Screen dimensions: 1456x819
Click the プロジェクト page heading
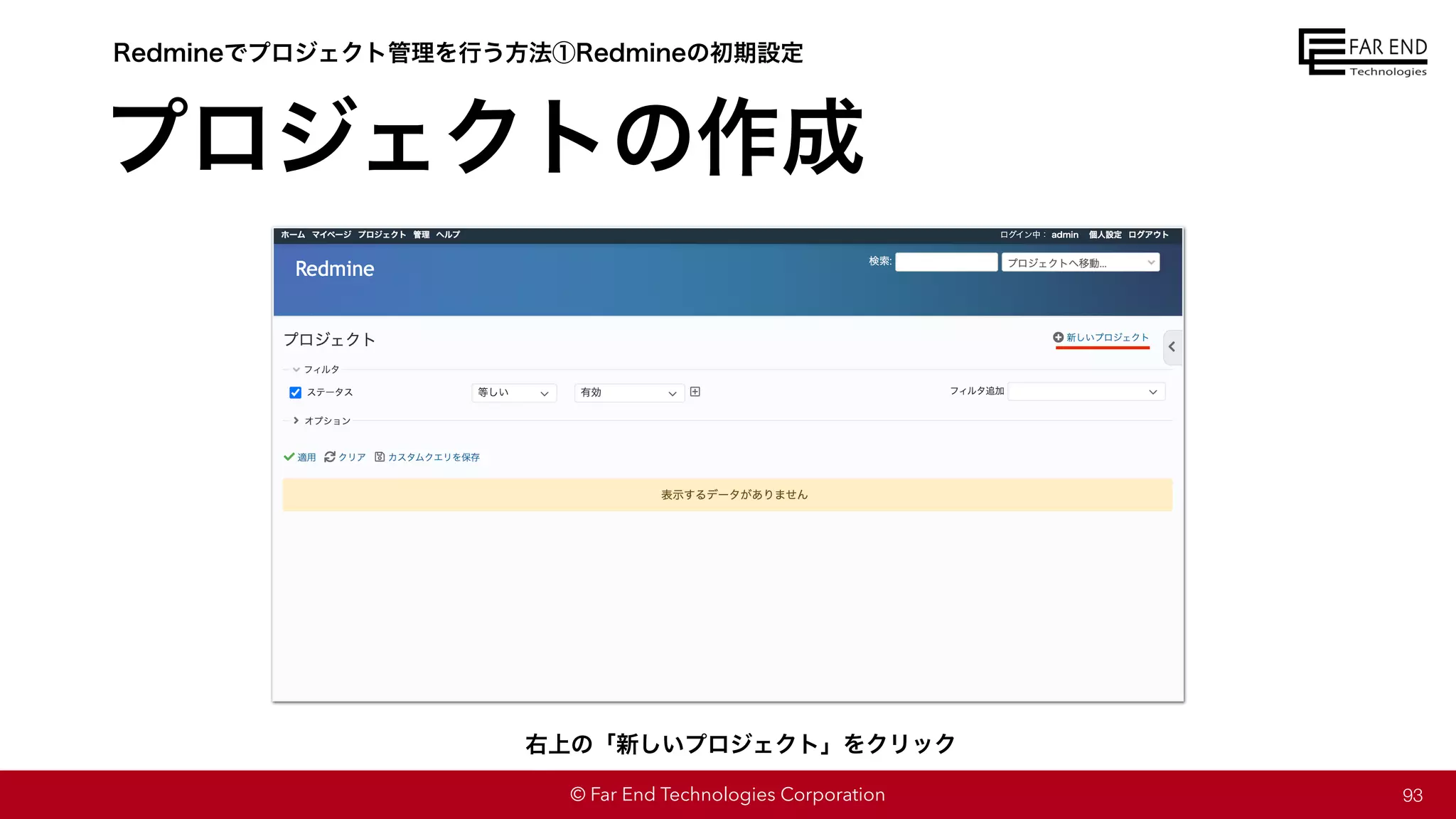click(x=329, y=339)
